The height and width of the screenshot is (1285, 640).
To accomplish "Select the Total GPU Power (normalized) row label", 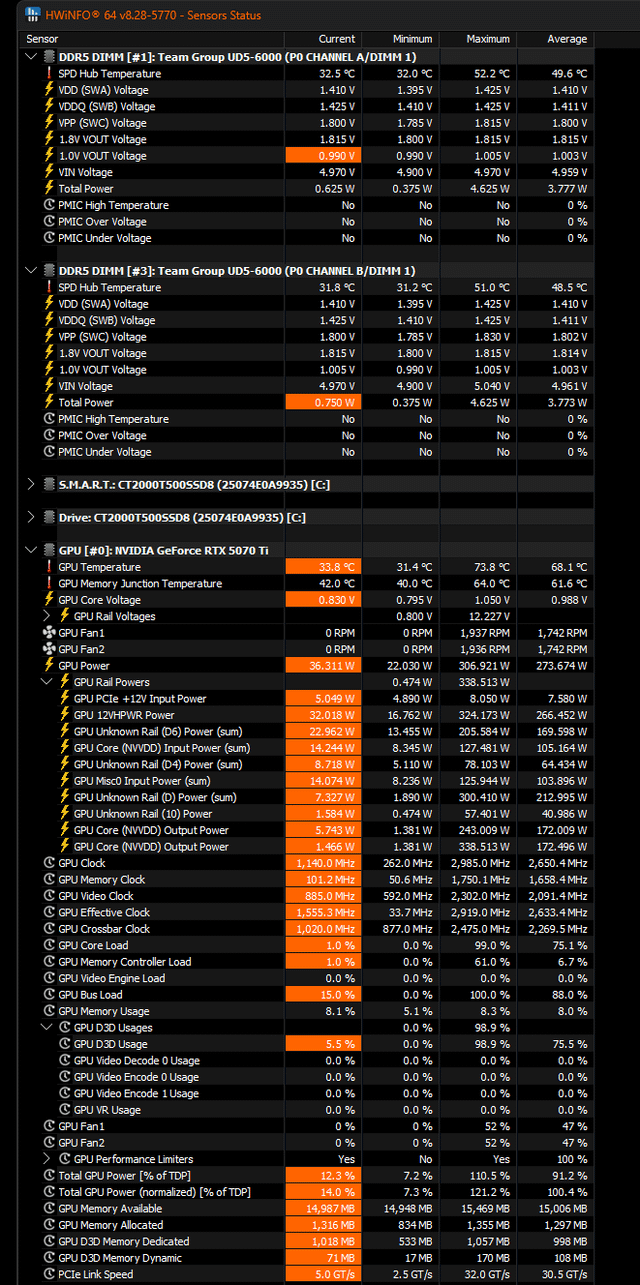I will click(x=154, y=1192).
